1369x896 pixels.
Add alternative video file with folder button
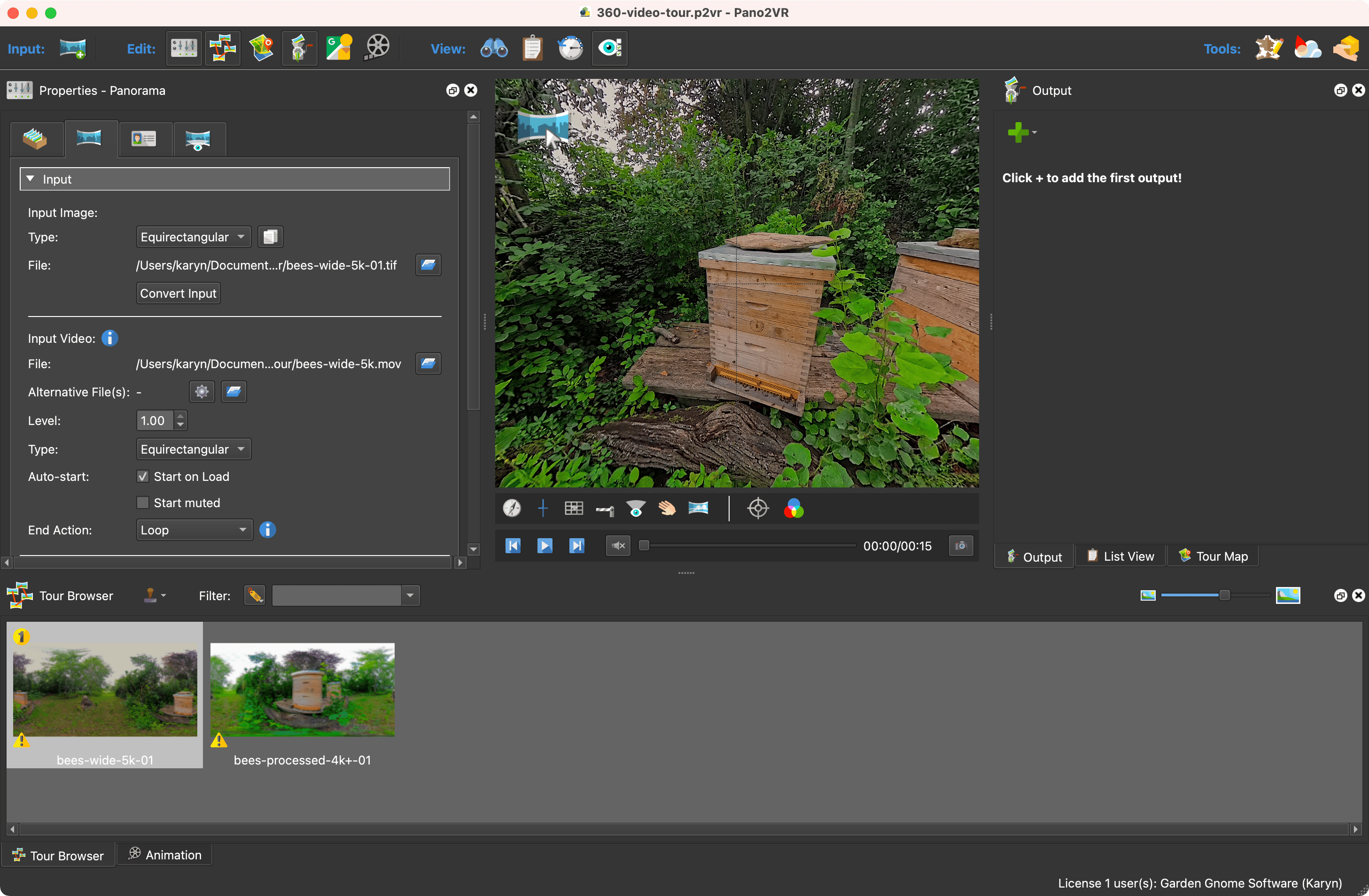click(x=233, y=392)
